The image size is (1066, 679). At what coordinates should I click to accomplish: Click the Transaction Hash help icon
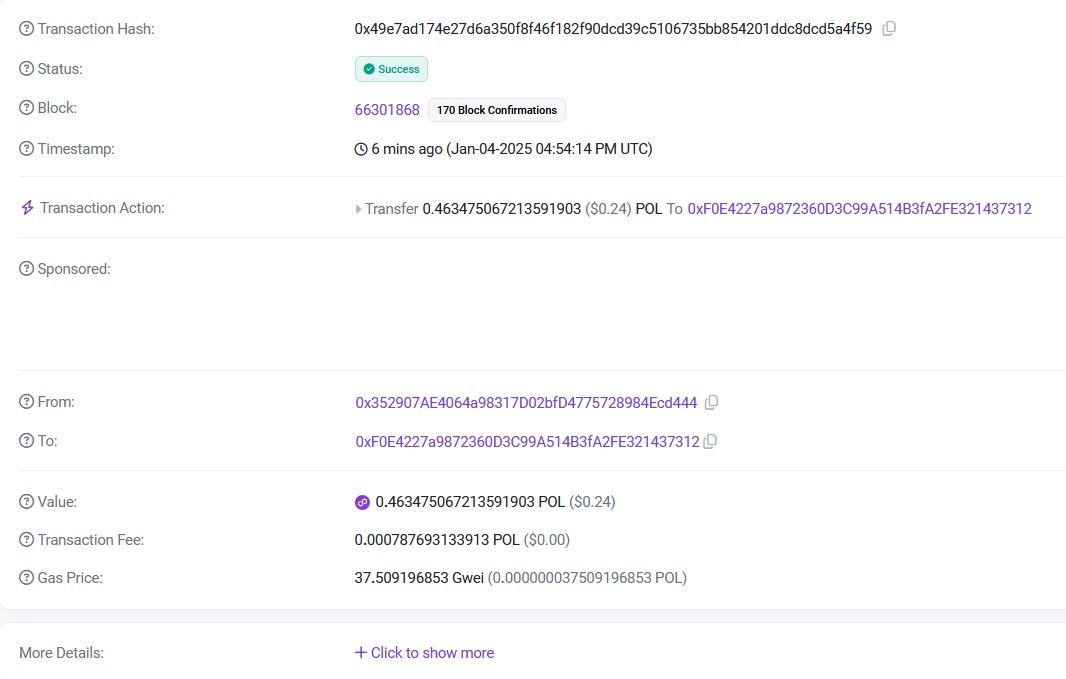click(x=26, y=29)
